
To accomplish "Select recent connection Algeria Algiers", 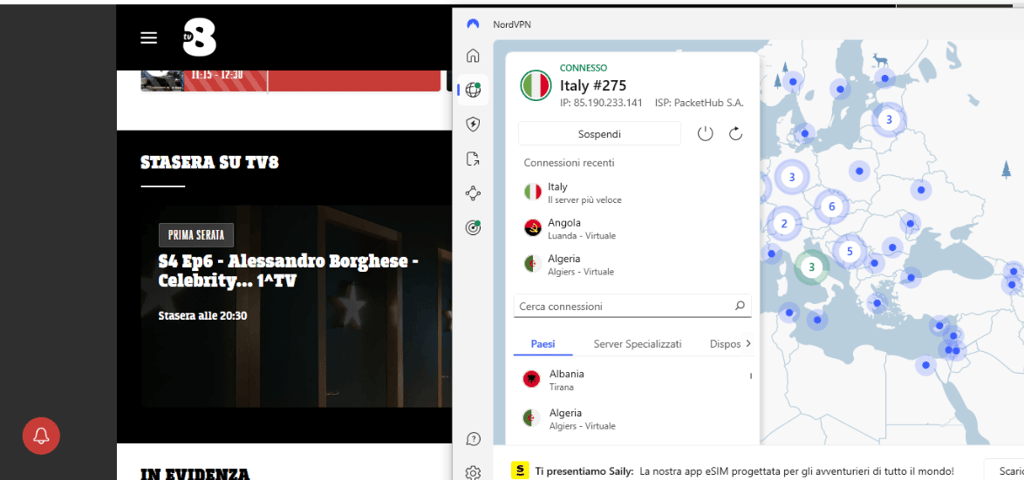I will click(632, 264).
